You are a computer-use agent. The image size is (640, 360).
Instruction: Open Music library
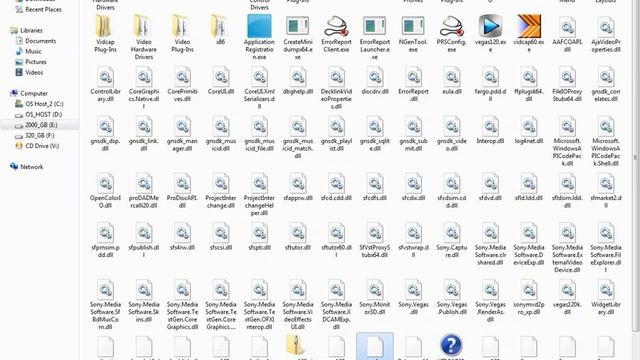coord(33,51)
